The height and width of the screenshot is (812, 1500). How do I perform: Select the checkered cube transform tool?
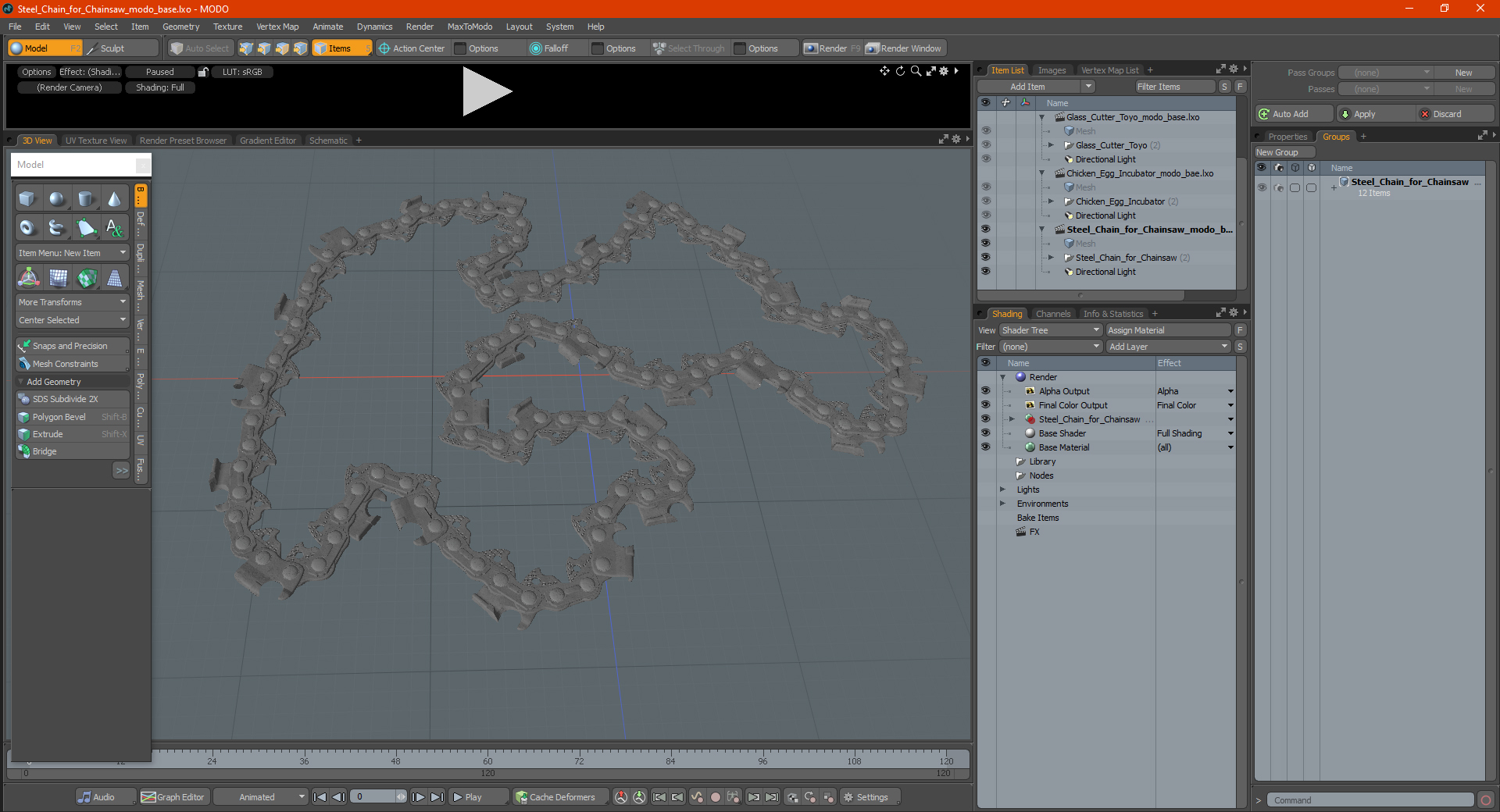[87, 277]
